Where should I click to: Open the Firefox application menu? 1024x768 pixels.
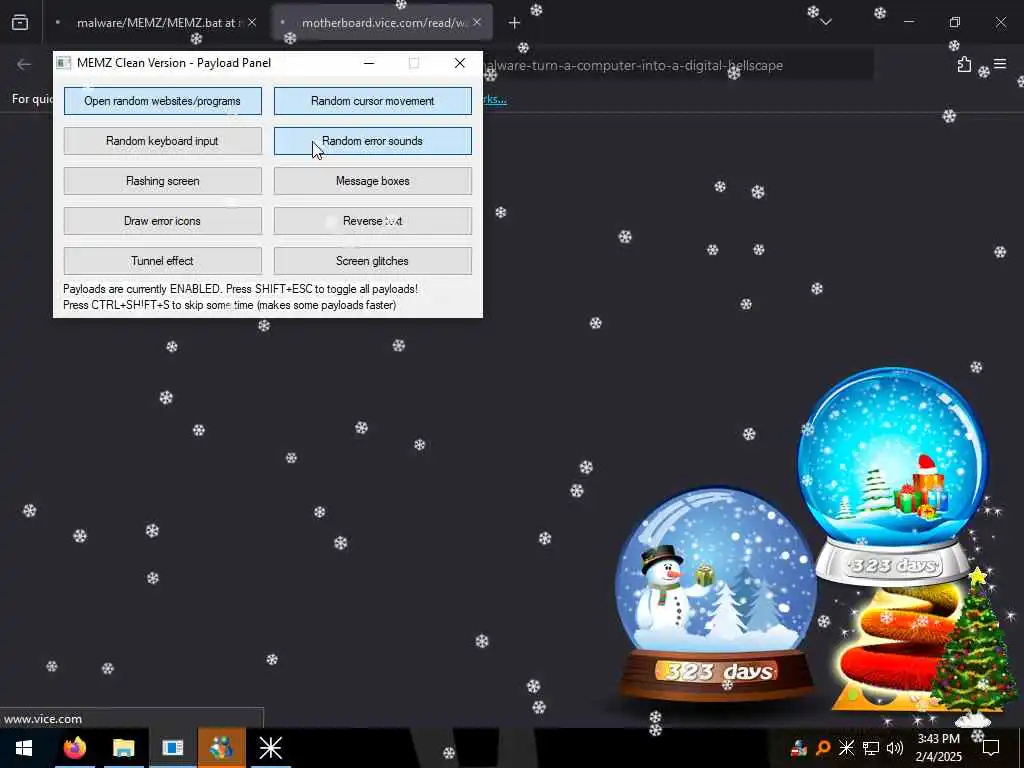[x=1000, y=64]
